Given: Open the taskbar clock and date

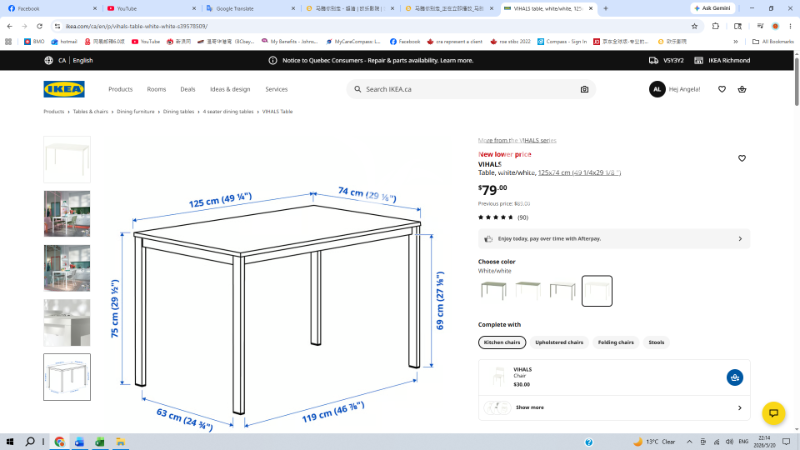Looking at the screenshot, I should tap(764, 442).
